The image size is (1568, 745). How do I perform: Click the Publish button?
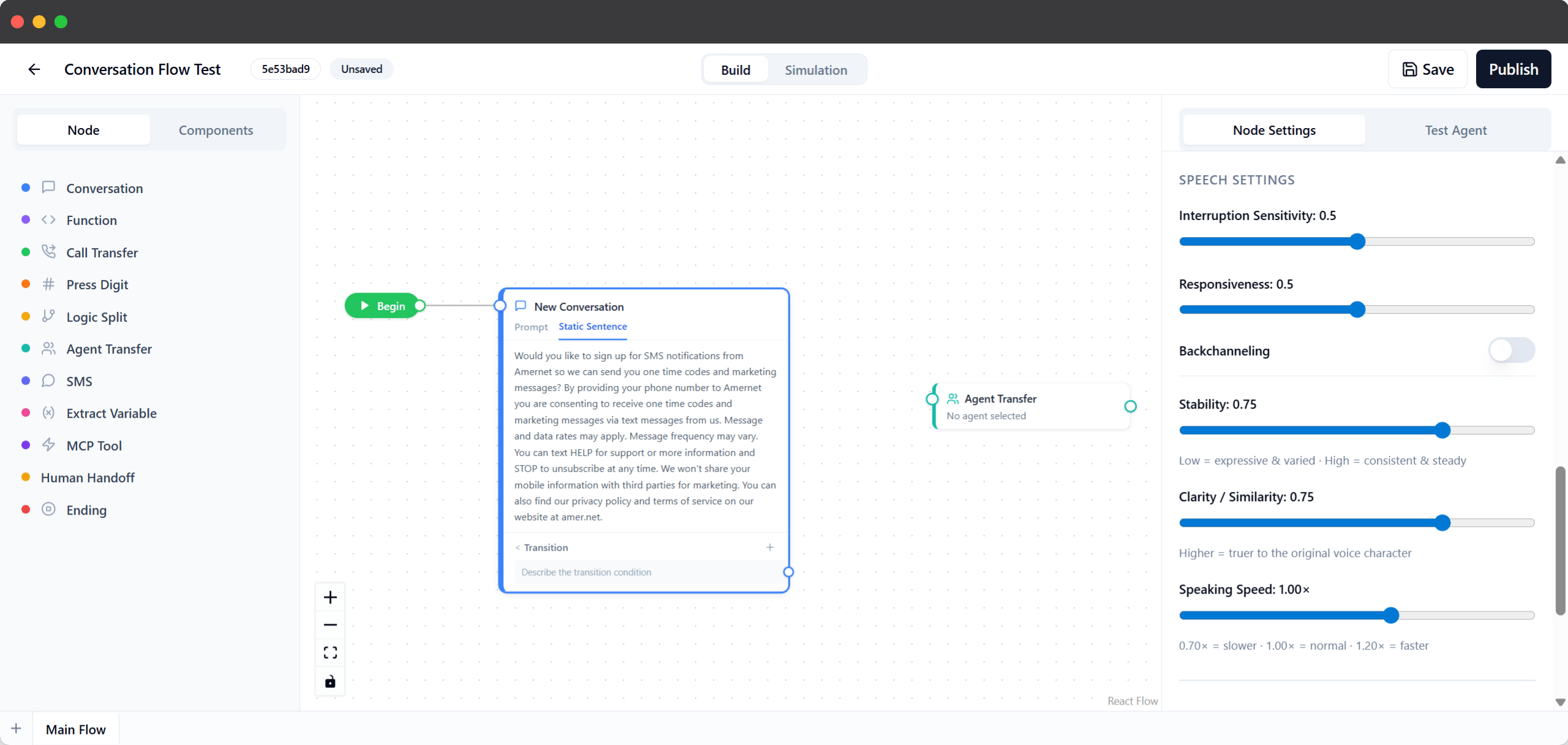(x=1514, y=69)
